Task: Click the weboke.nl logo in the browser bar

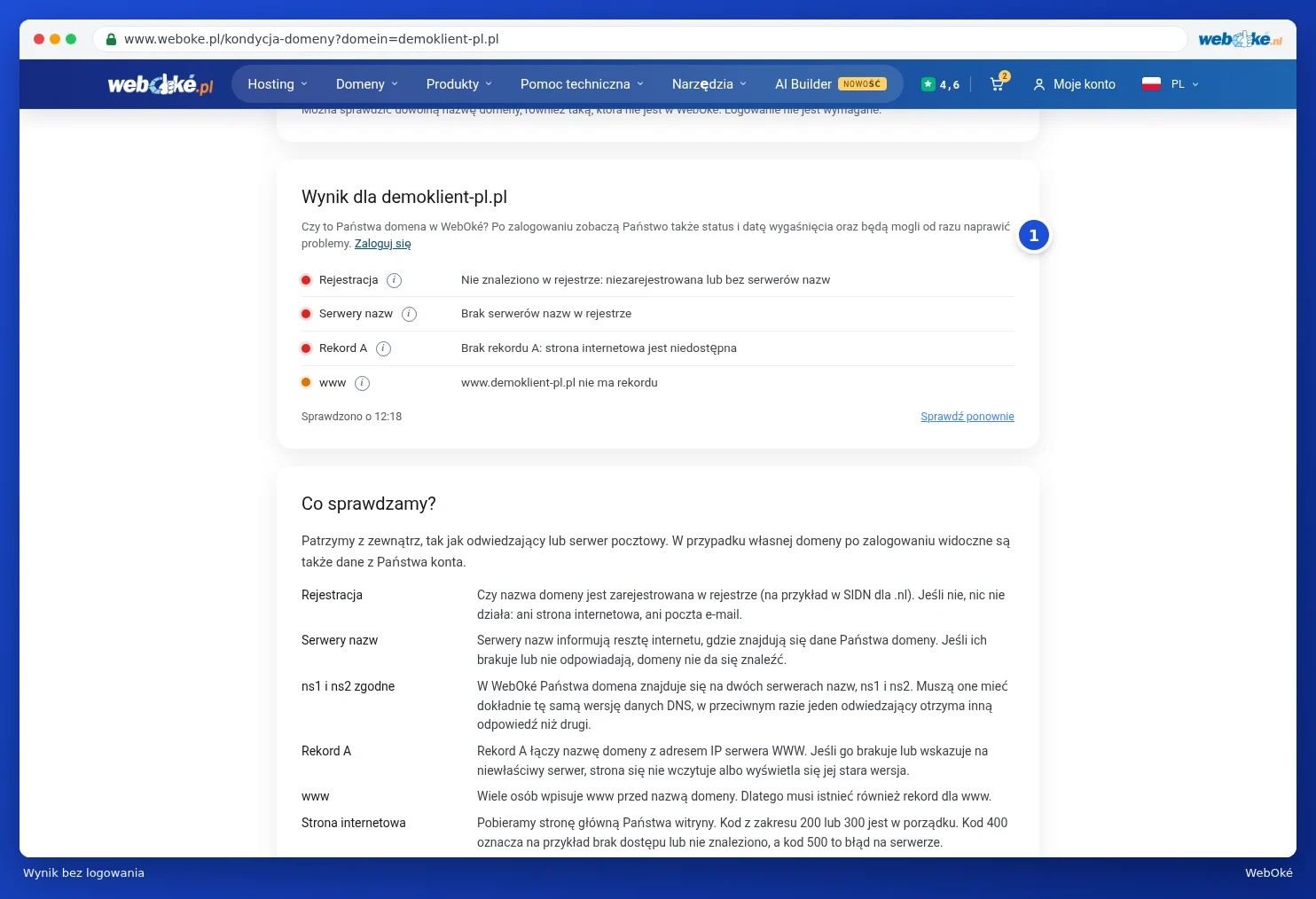Action: [1240, 39]
